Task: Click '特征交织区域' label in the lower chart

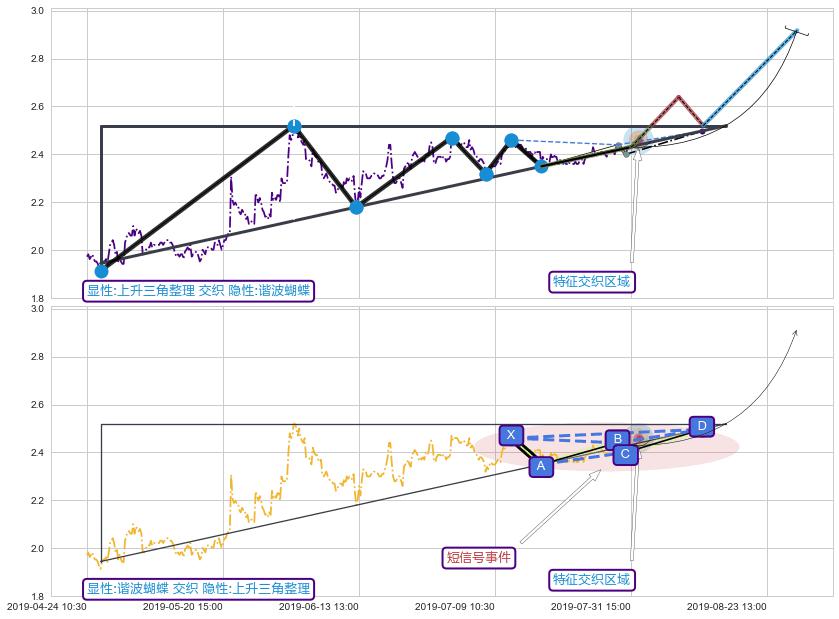Action: coord(592,579)
